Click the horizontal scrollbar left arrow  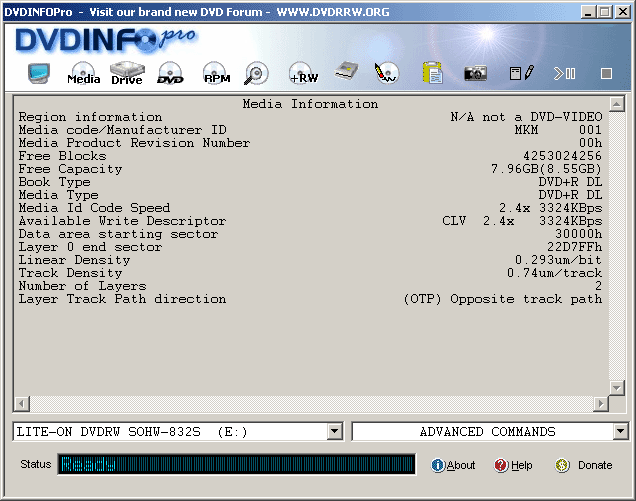click(22, 404)
